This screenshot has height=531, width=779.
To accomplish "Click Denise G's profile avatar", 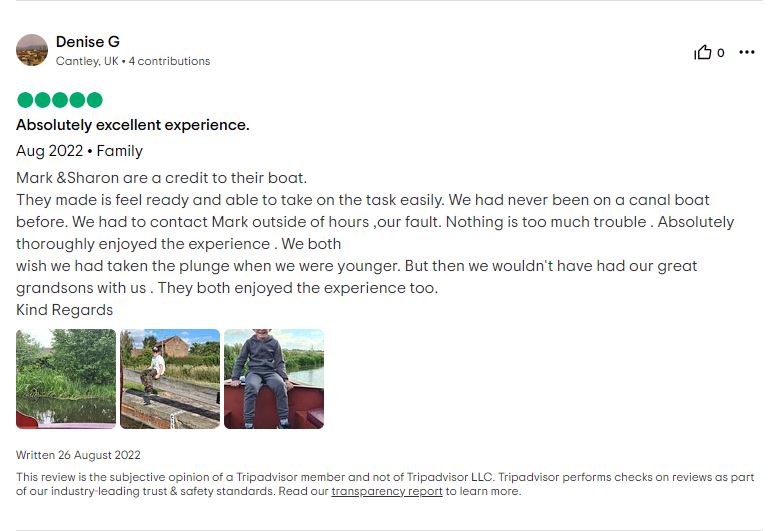I will pyautogui.click(x=32, y=50).
